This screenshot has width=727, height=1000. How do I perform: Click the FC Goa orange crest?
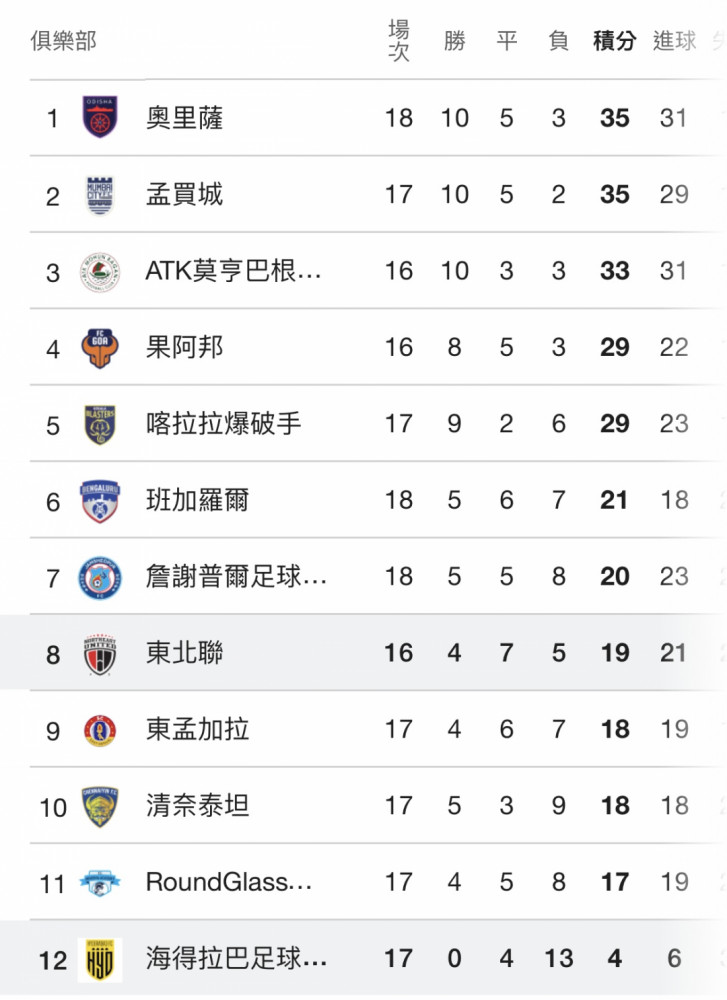click(100, 348)
